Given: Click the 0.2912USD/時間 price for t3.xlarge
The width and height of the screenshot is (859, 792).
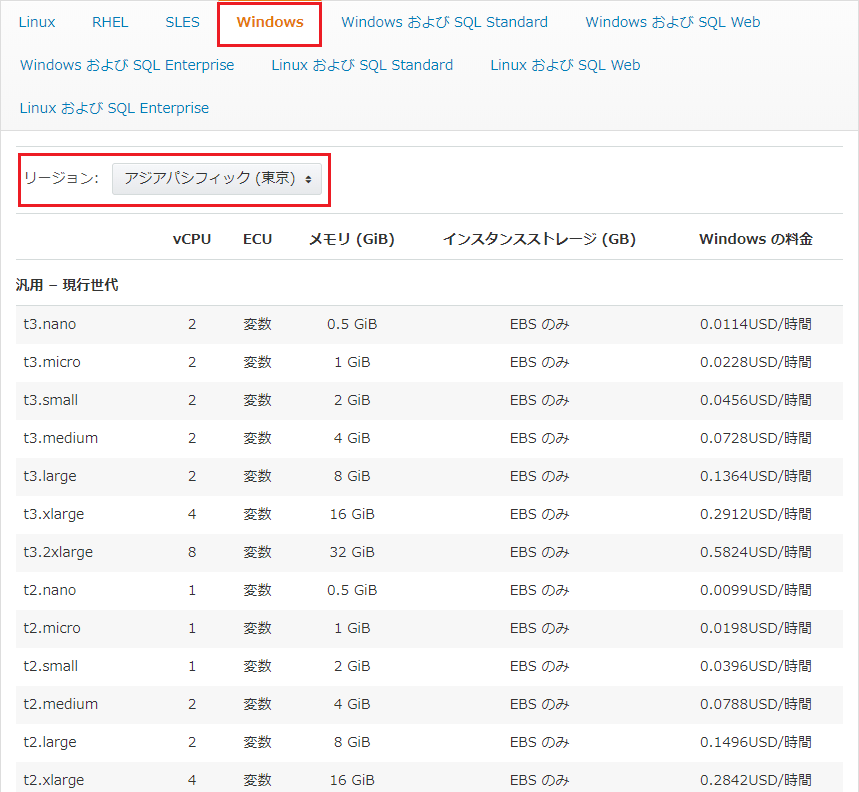Looking at the screenshot, I should coord(755,514).
